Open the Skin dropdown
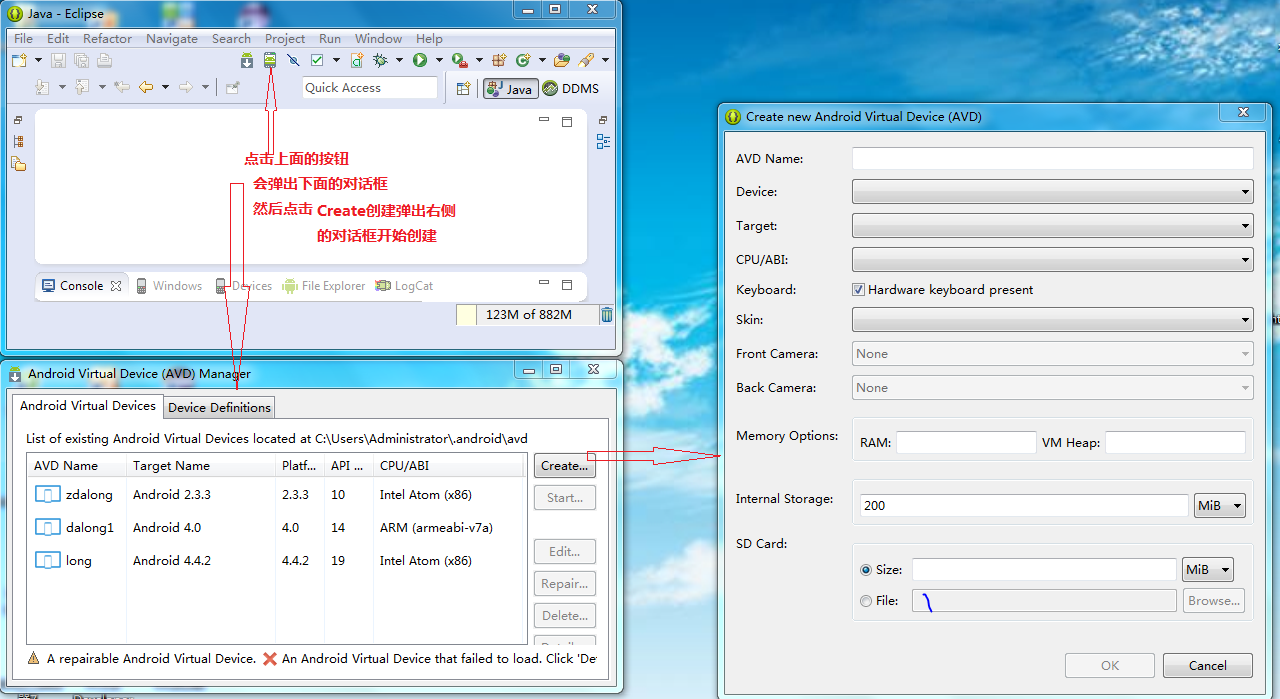This screenshot has height=699, width=1280. tap(1052, 320)
